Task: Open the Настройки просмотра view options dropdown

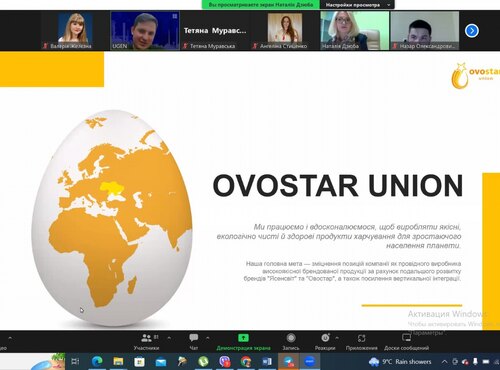Action: click(357, 5)
